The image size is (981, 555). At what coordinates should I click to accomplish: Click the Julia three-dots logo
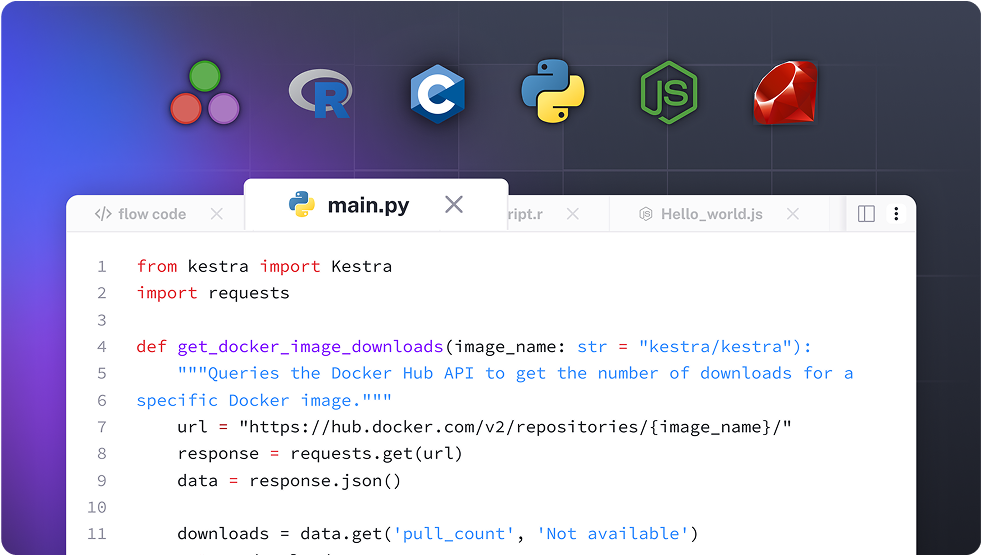click(205, 92)
